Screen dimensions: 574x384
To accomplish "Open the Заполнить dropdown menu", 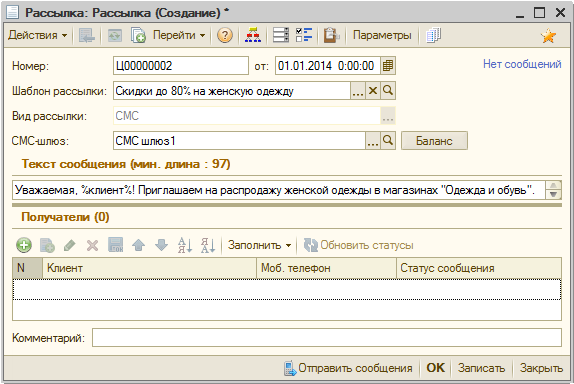I will pyautogui.click(x=259, y=245).
